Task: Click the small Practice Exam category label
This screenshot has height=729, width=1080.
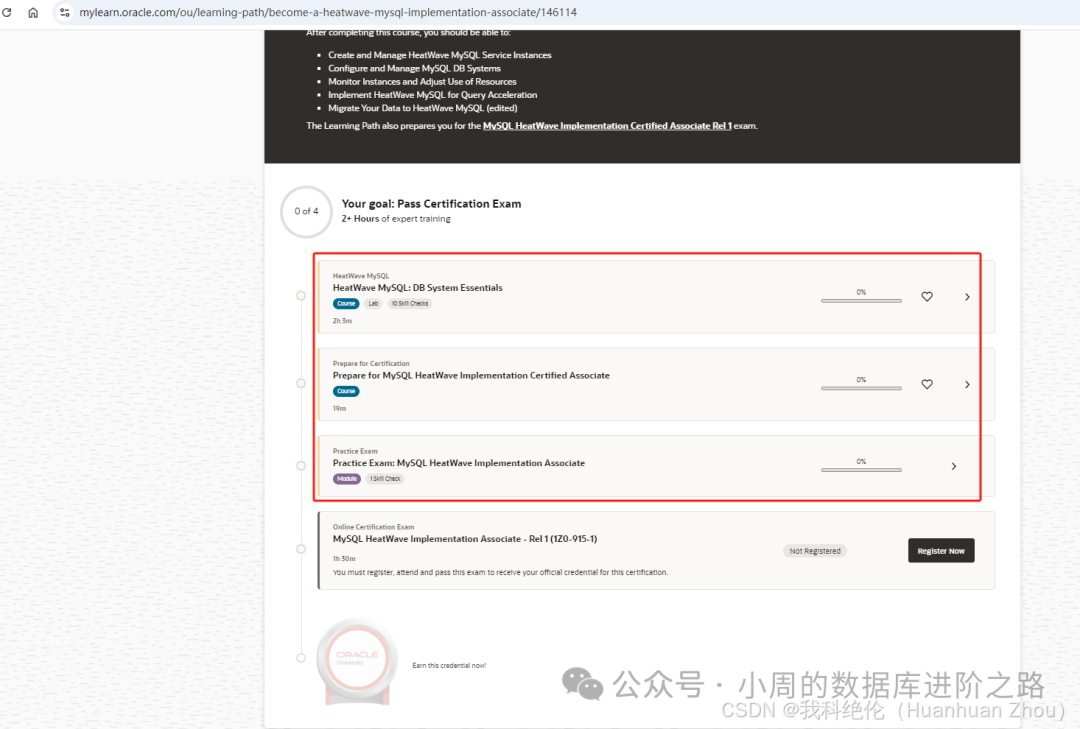Action: (x=355, y=451)
